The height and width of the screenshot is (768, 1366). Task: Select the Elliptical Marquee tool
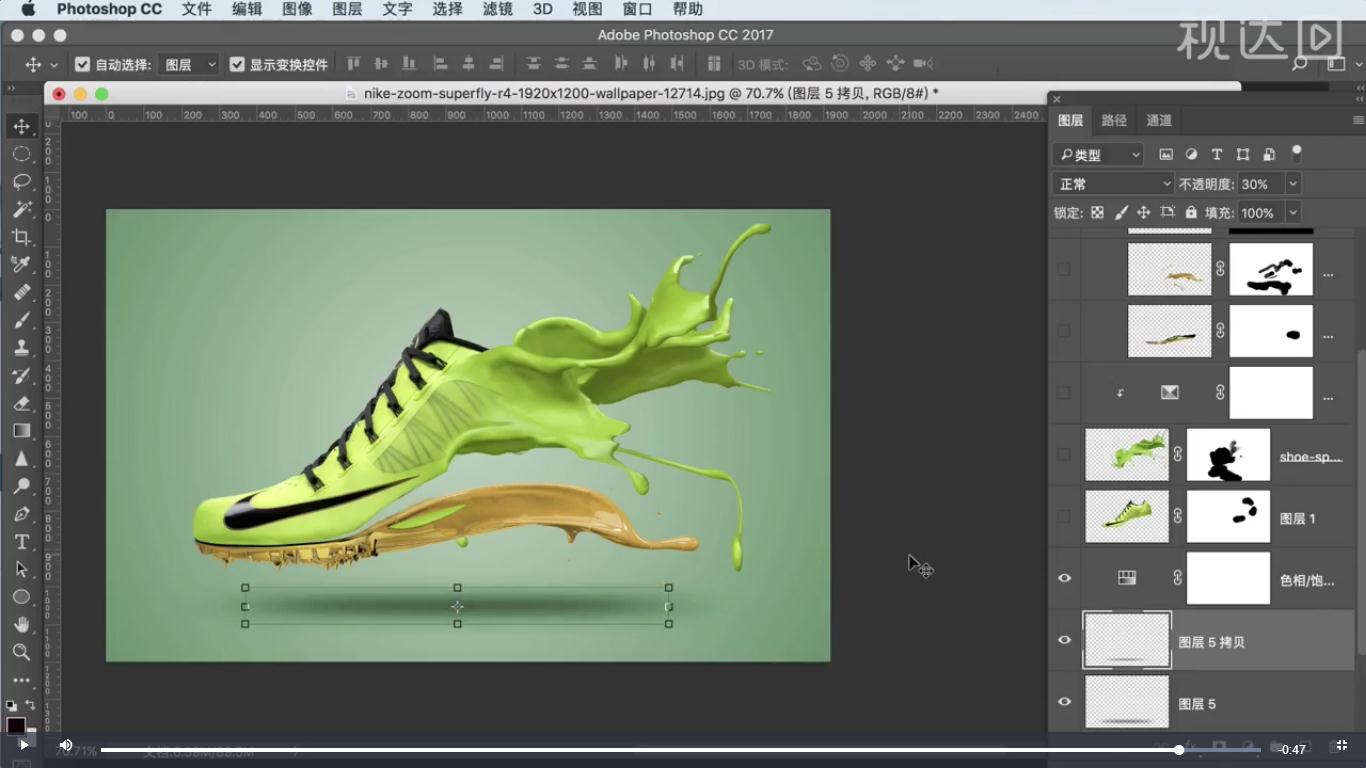pyautogui.click(x=21, y=154)
